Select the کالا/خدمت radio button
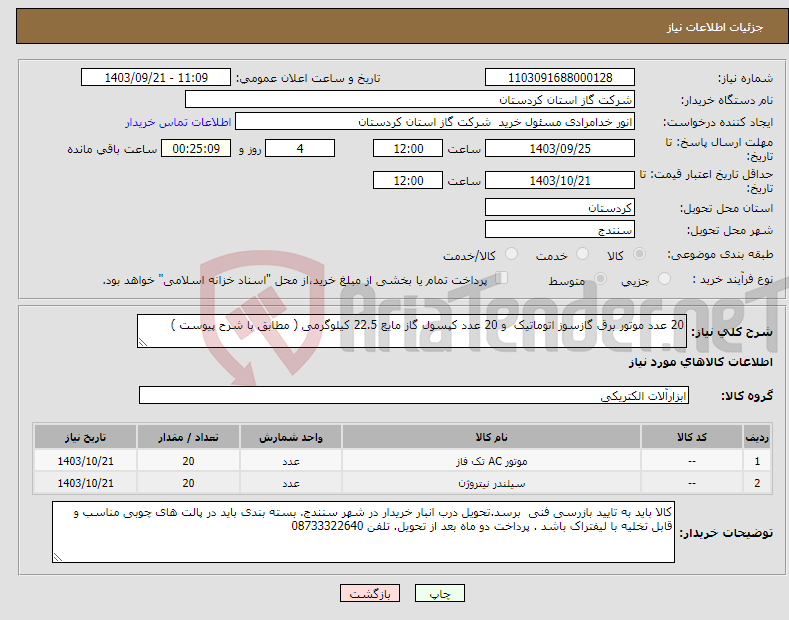789x620 pixels. tap(511, 254)
